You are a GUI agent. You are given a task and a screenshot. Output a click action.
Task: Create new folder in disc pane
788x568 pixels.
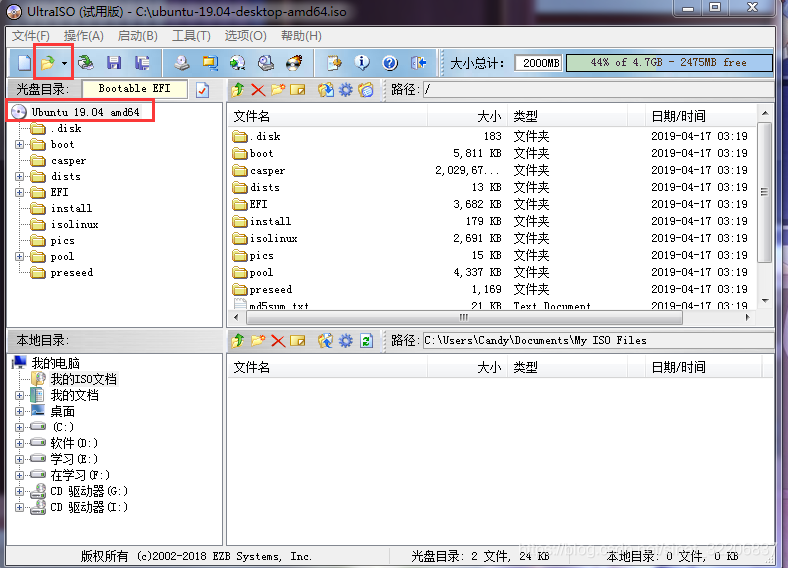278,90
